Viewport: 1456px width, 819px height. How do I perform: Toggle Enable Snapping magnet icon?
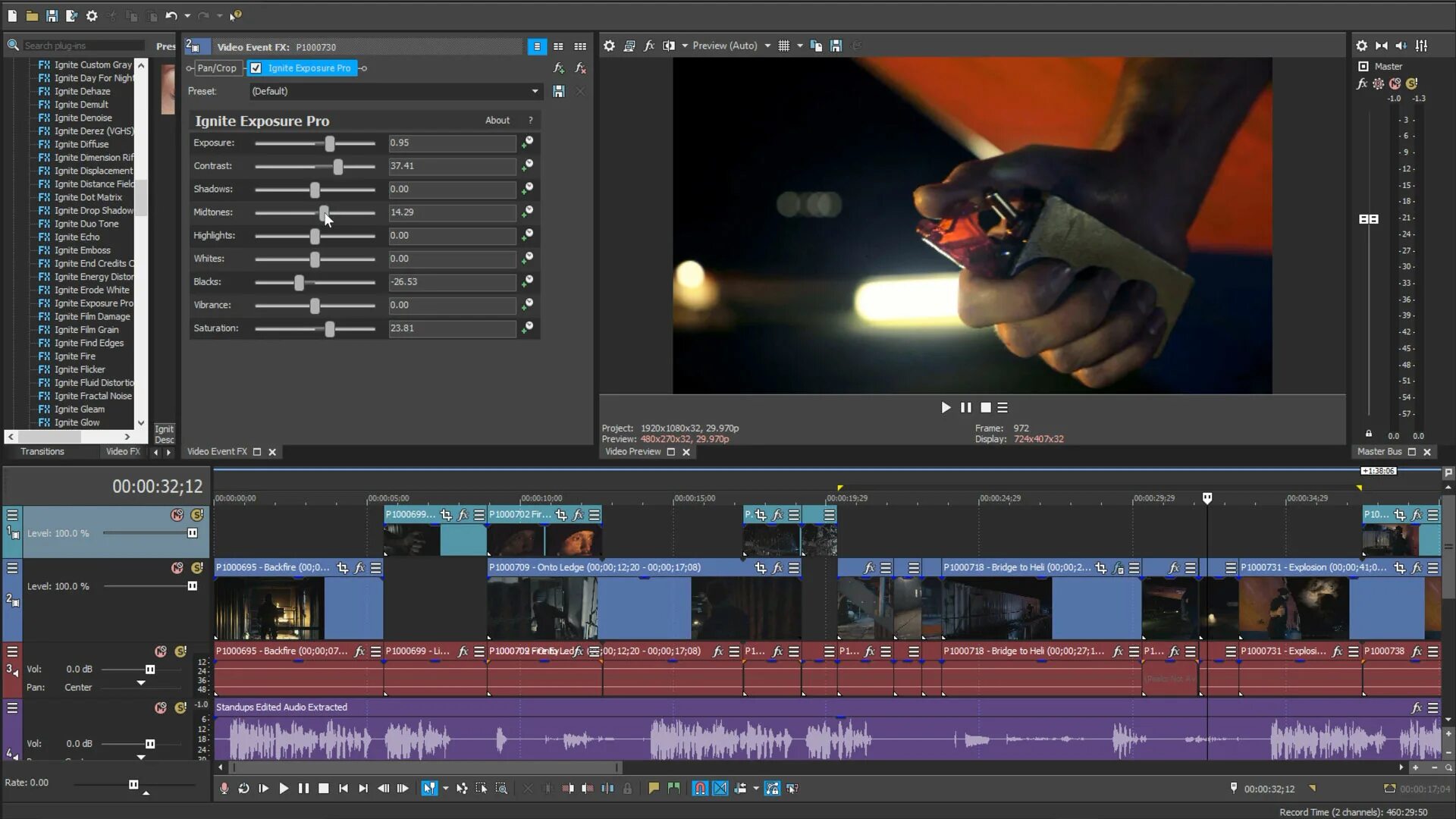(x=700, y=789)
